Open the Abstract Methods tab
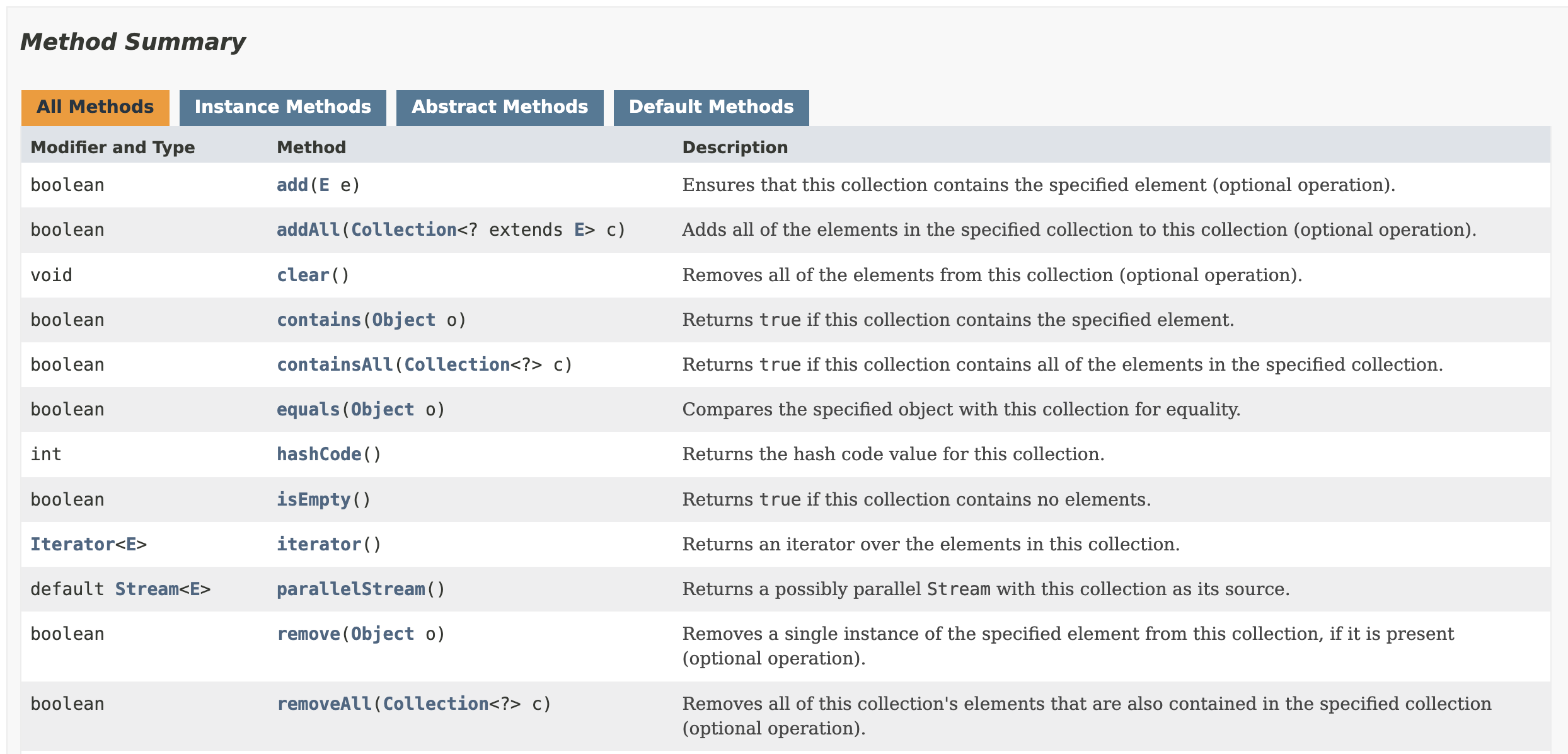 click(x=499, y=107)
